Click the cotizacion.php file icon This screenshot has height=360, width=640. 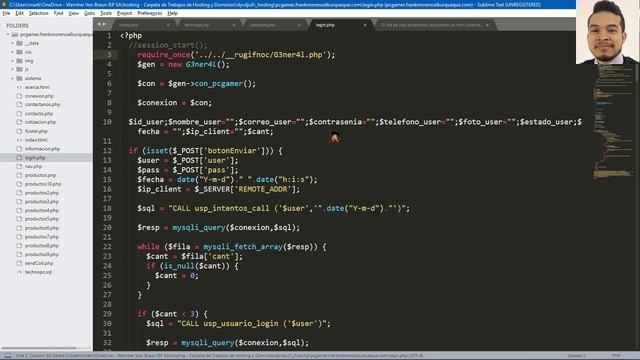pos(19,122)
